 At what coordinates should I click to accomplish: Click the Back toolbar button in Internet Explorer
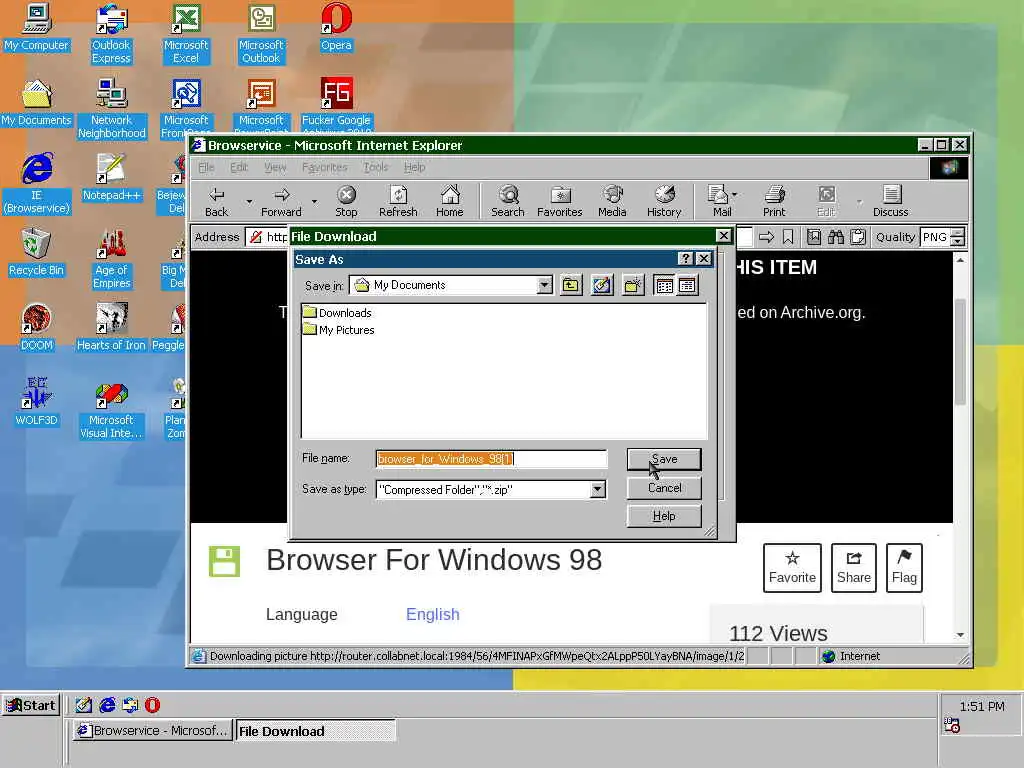(216, 201)
